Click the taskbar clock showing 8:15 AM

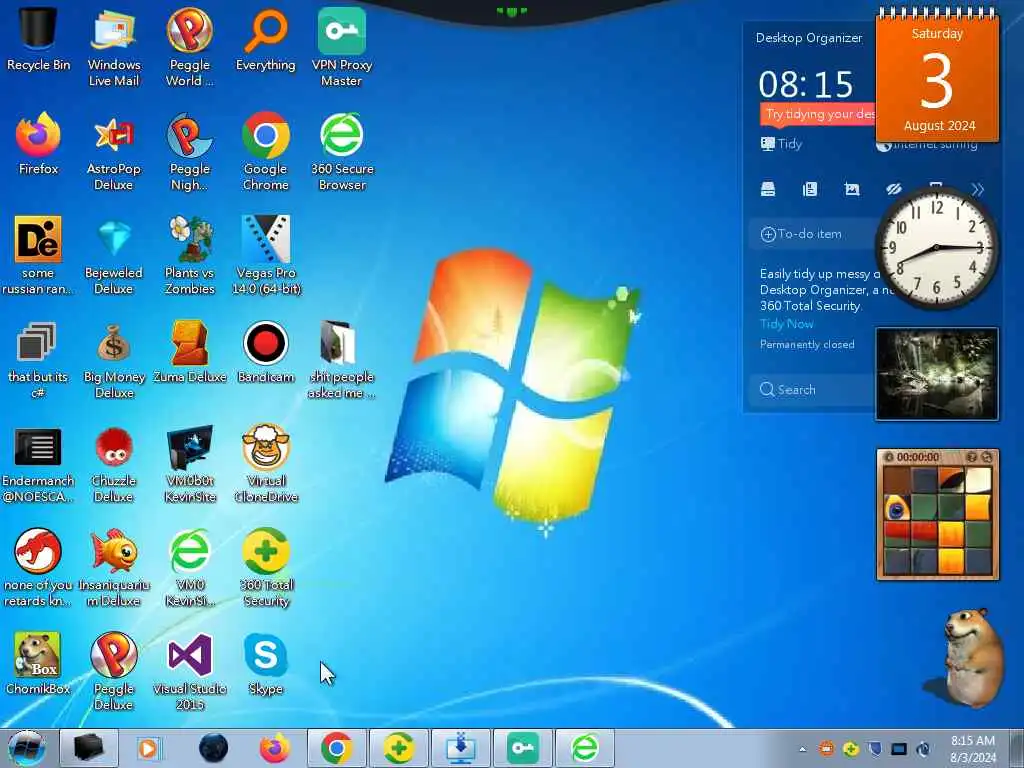pos(973,749)
